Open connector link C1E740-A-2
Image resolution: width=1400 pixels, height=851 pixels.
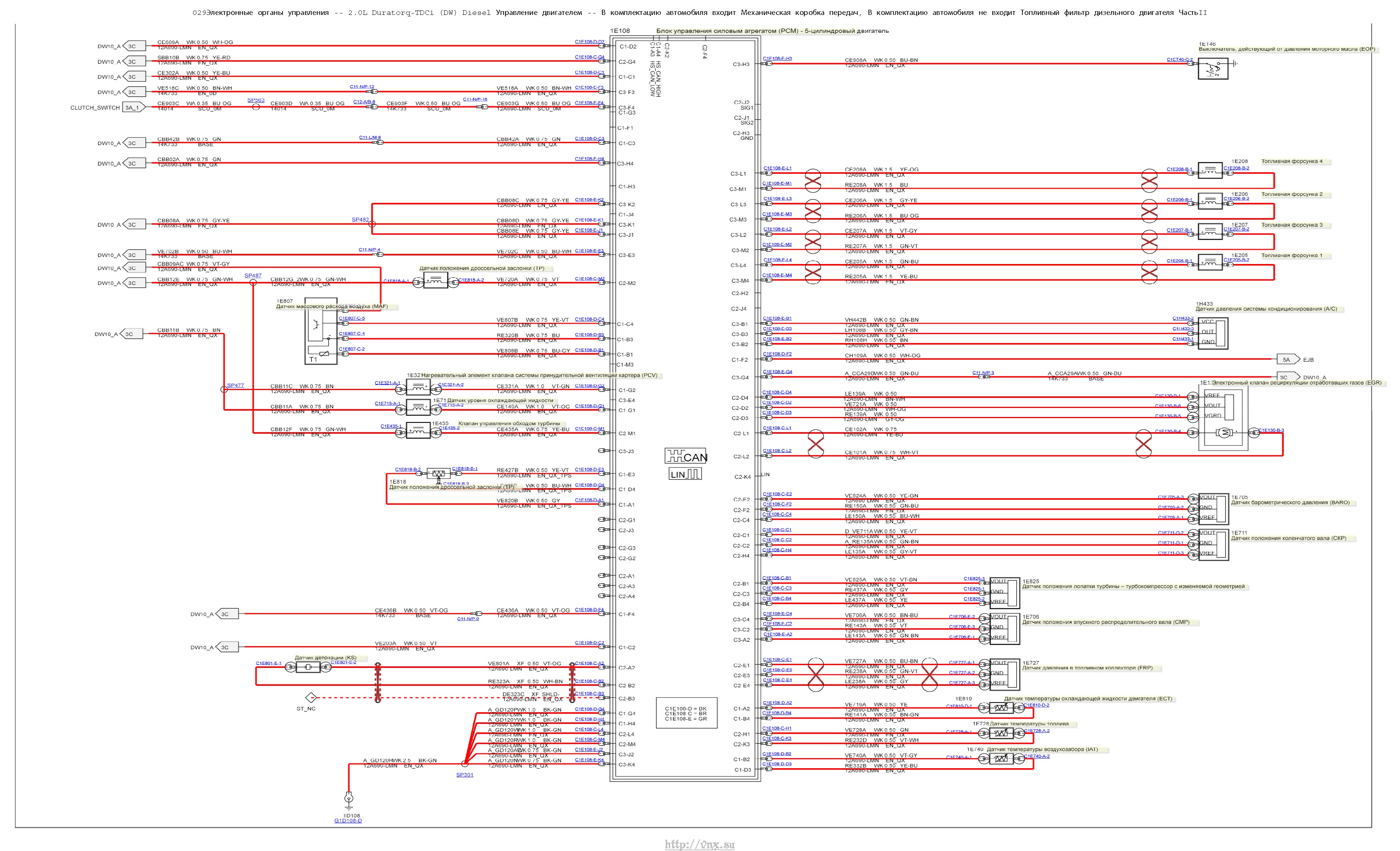1036,756
